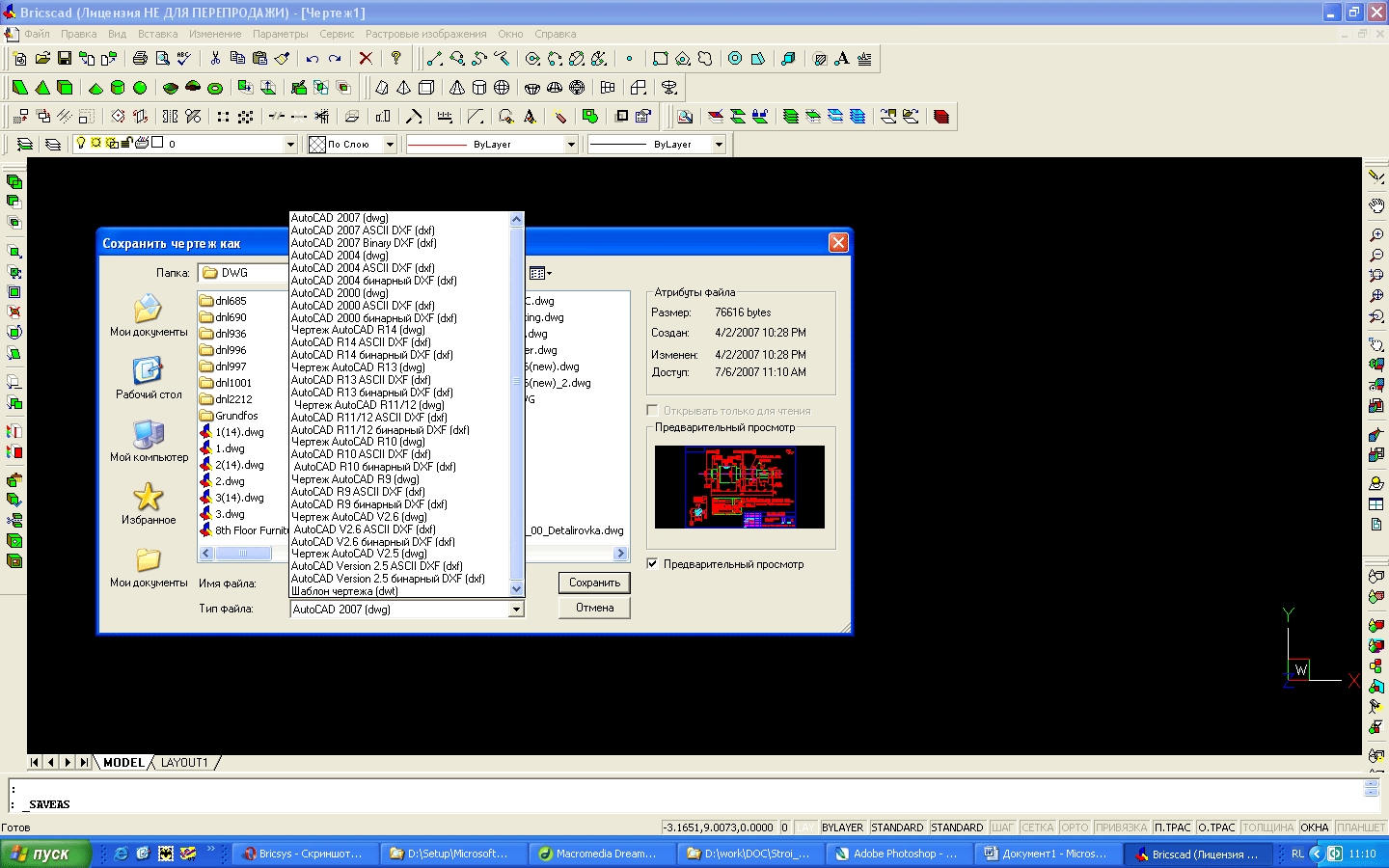Uncheck the Предварительный просмотр checkbox
Viewport: 1389px width, 868px height.
653,564
